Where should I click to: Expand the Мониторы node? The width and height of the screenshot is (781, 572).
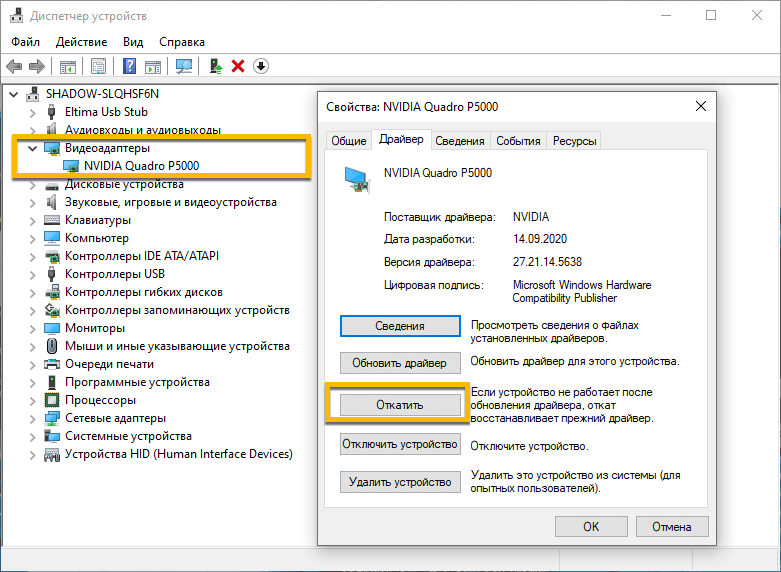pos(32,329)
